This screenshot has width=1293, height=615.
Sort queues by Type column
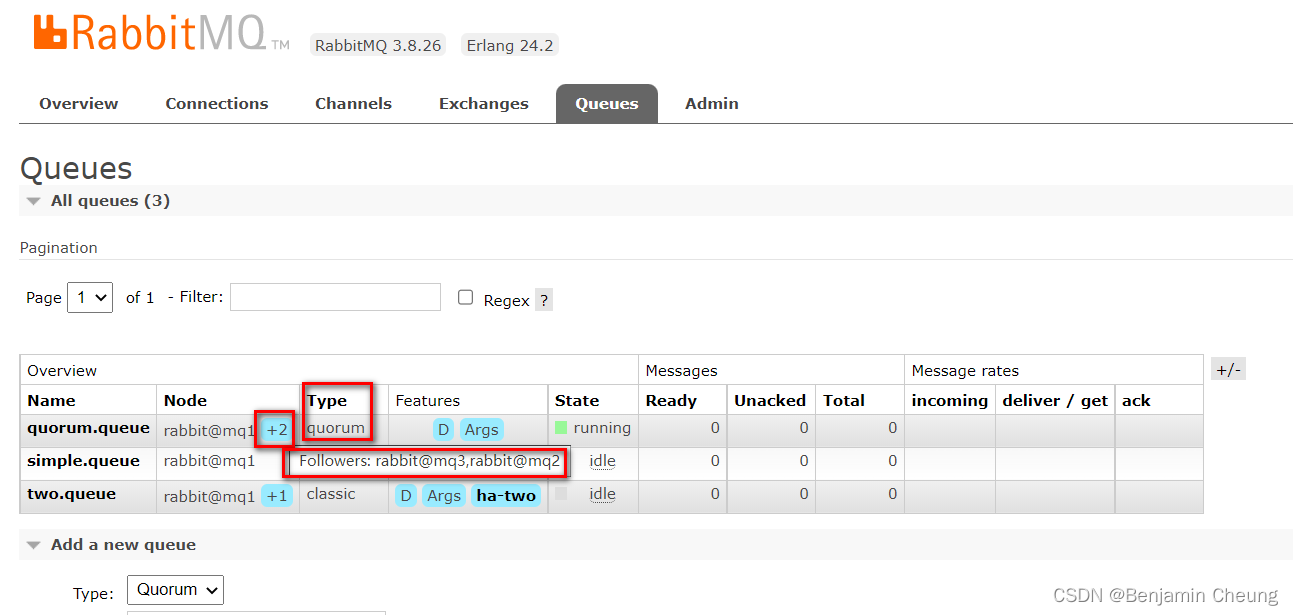tap(327, 400)
